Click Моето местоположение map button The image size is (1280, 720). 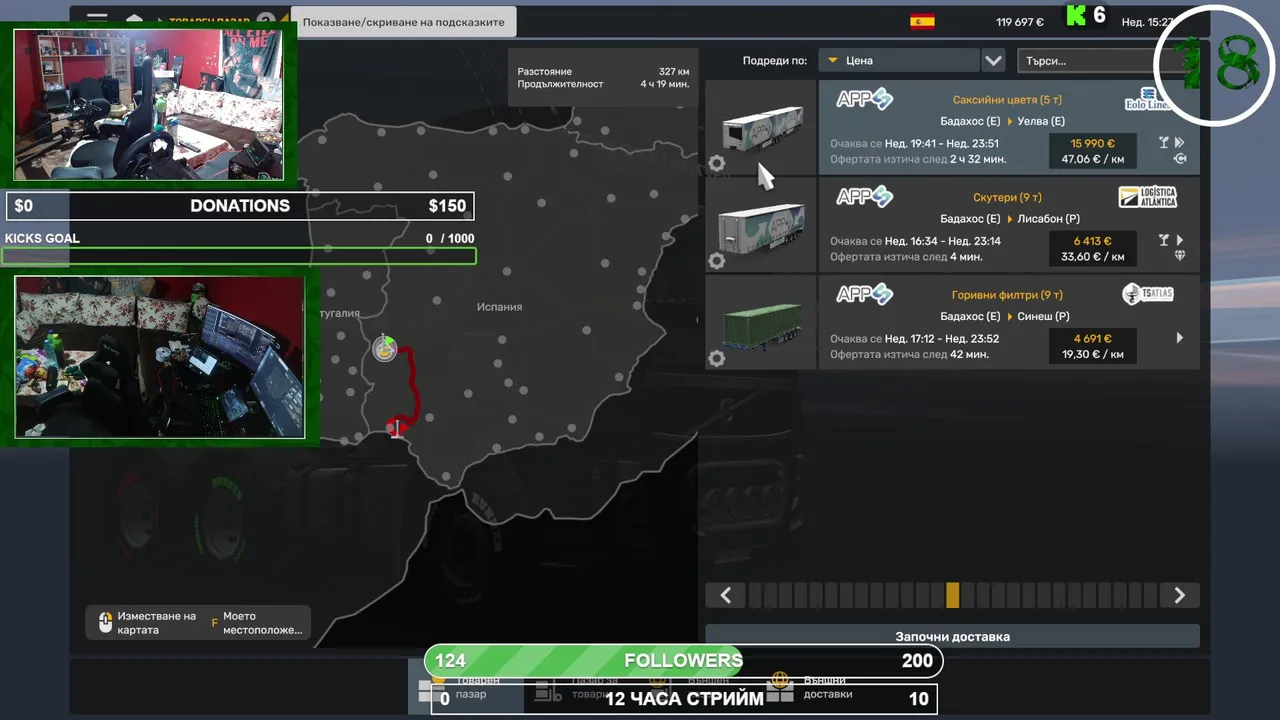[255, 623]
